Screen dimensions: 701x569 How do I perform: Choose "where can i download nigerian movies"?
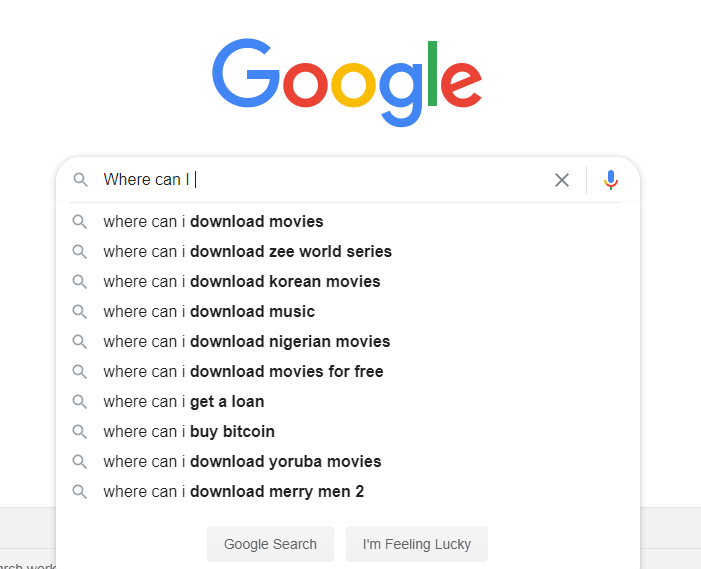246,342
